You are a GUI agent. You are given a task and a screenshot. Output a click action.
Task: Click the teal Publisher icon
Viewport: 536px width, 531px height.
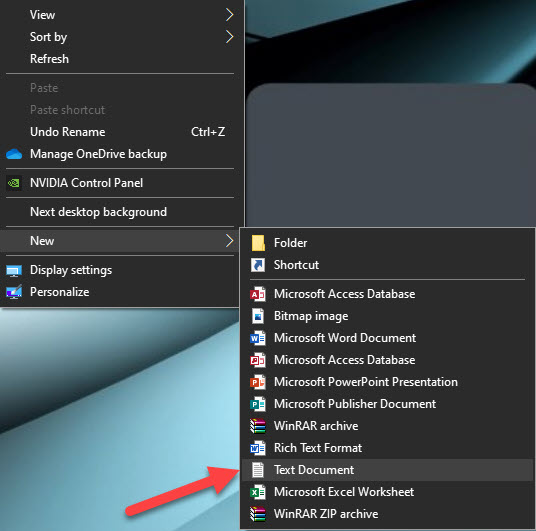pos(258,404)
